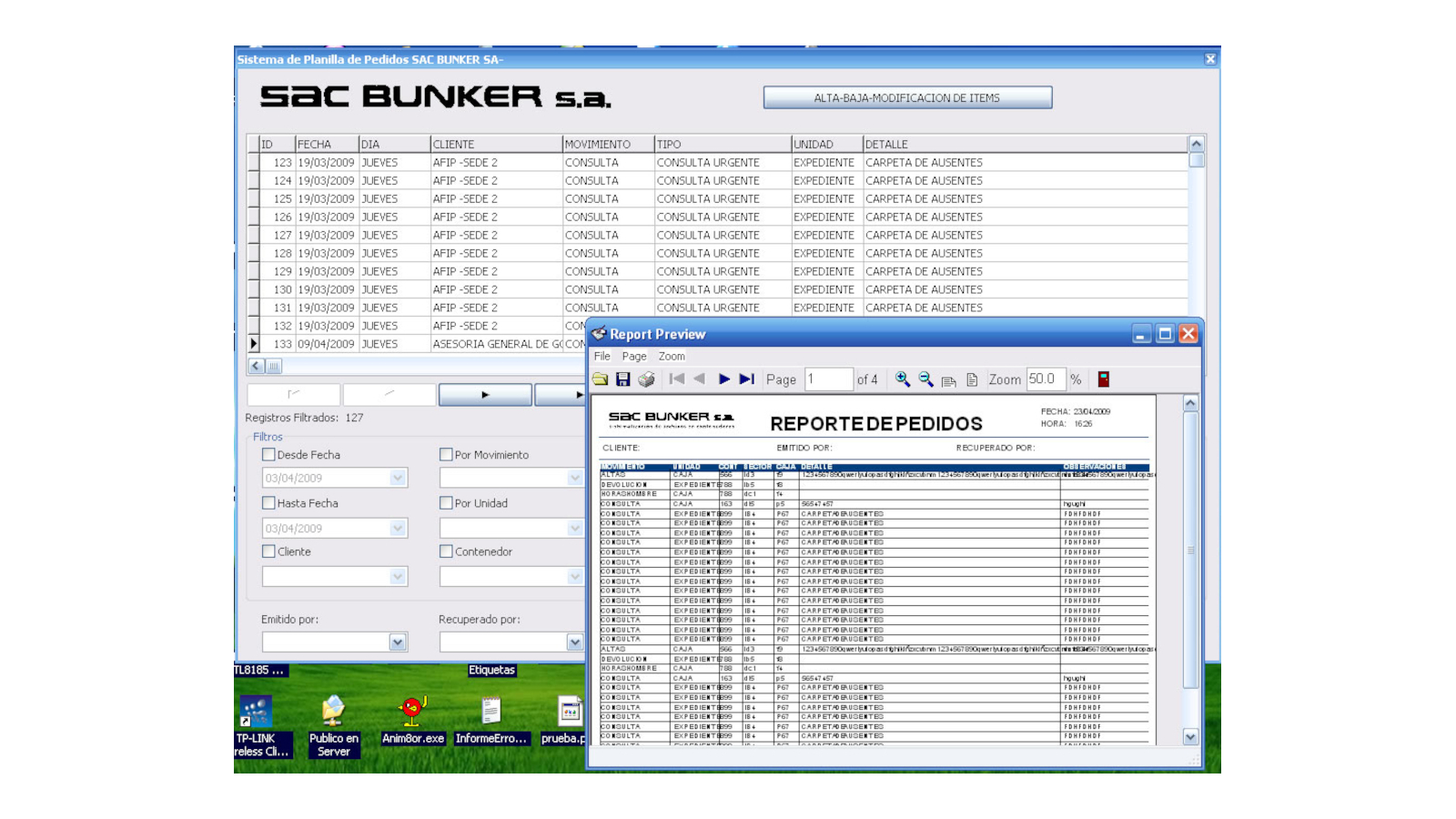The image size is (1456, 819).
Task: Open the File menu in Report Preview
Action: (602, 357)
